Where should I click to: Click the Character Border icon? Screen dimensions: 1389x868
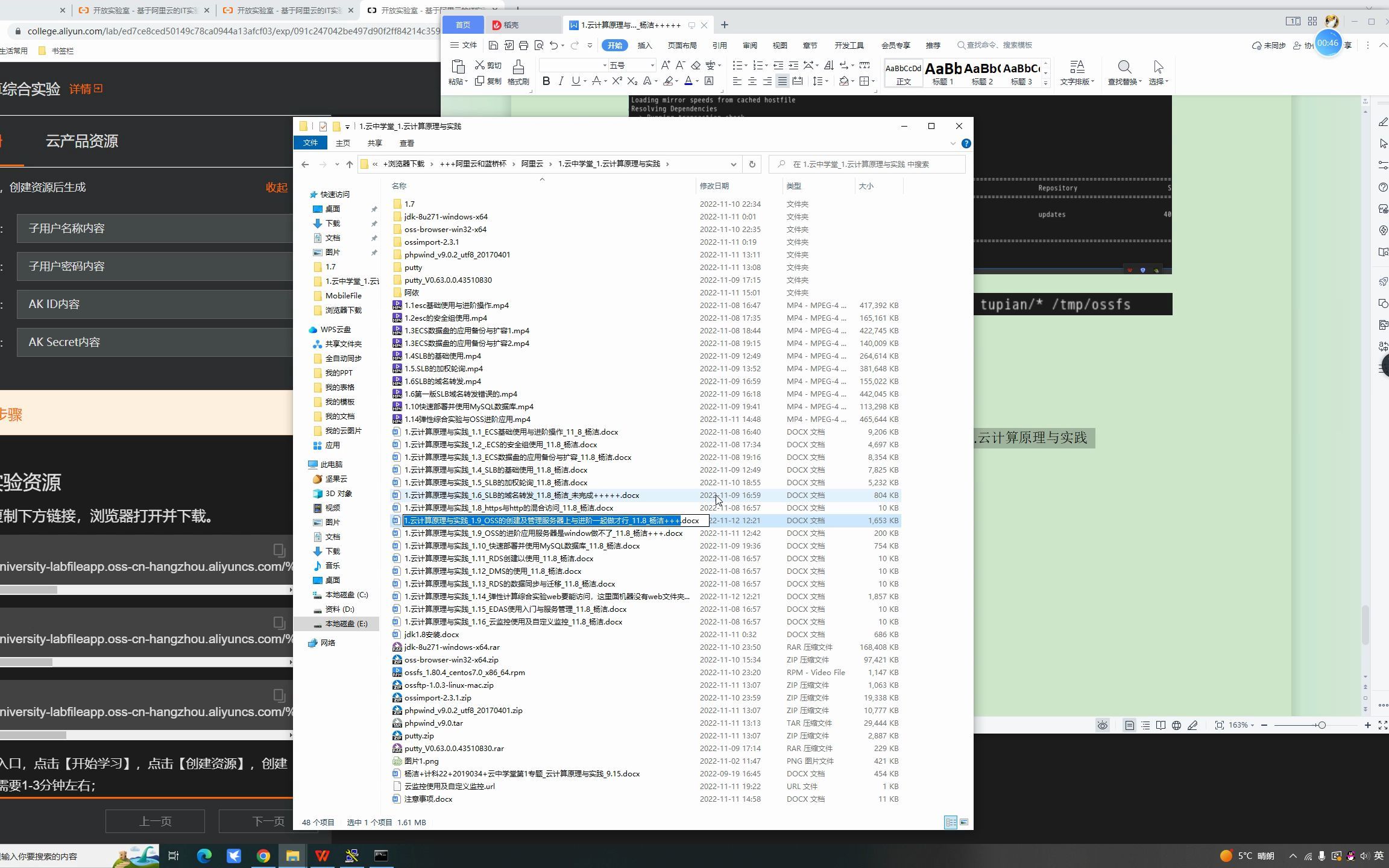[x=709, y=81]
